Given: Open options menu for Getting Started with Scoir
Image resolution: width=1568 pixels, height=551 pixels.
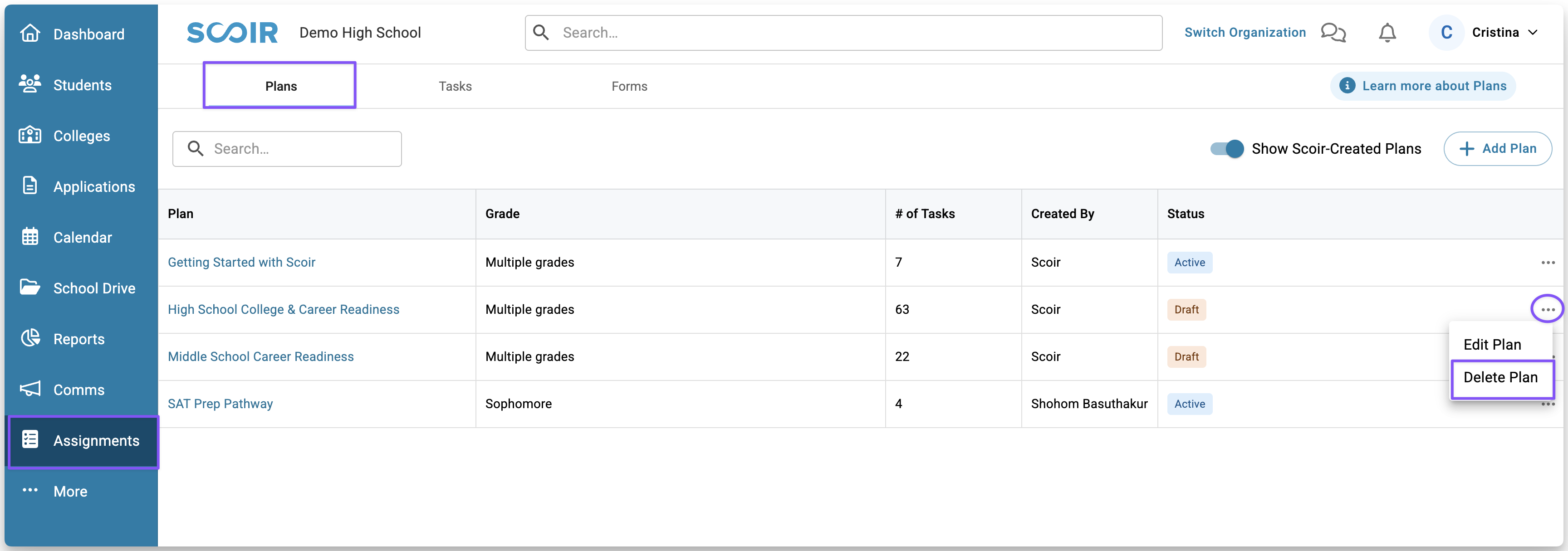Looking at the screenshot, I should 1547,263.
